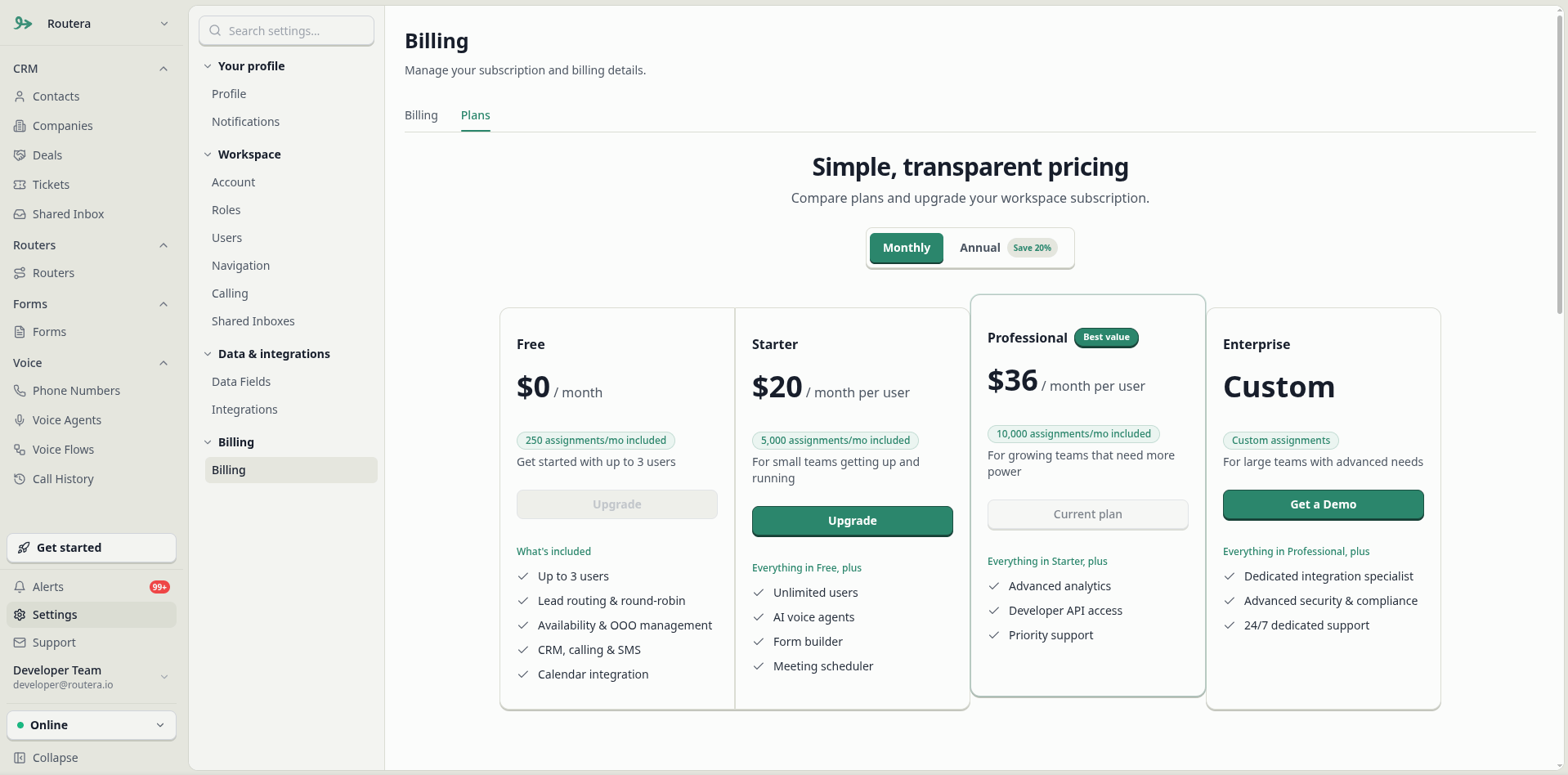Viewport: 1568px width, 775px height.
Task: Click the page vertical scrollbar
Action: 1560,164
